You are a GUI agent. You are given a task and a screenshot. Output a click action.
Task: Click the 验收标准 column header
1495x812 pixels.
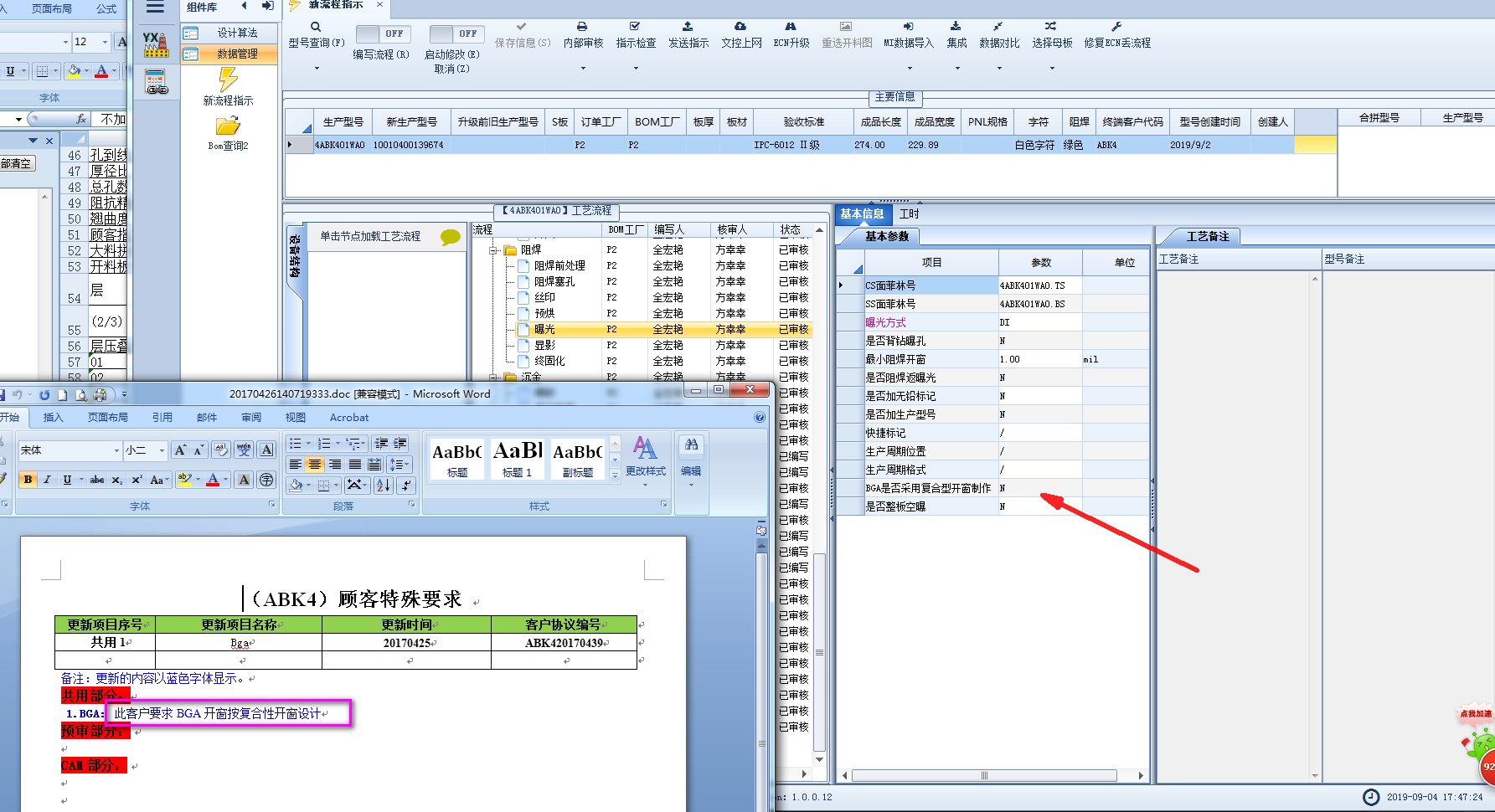click(804, 122)
